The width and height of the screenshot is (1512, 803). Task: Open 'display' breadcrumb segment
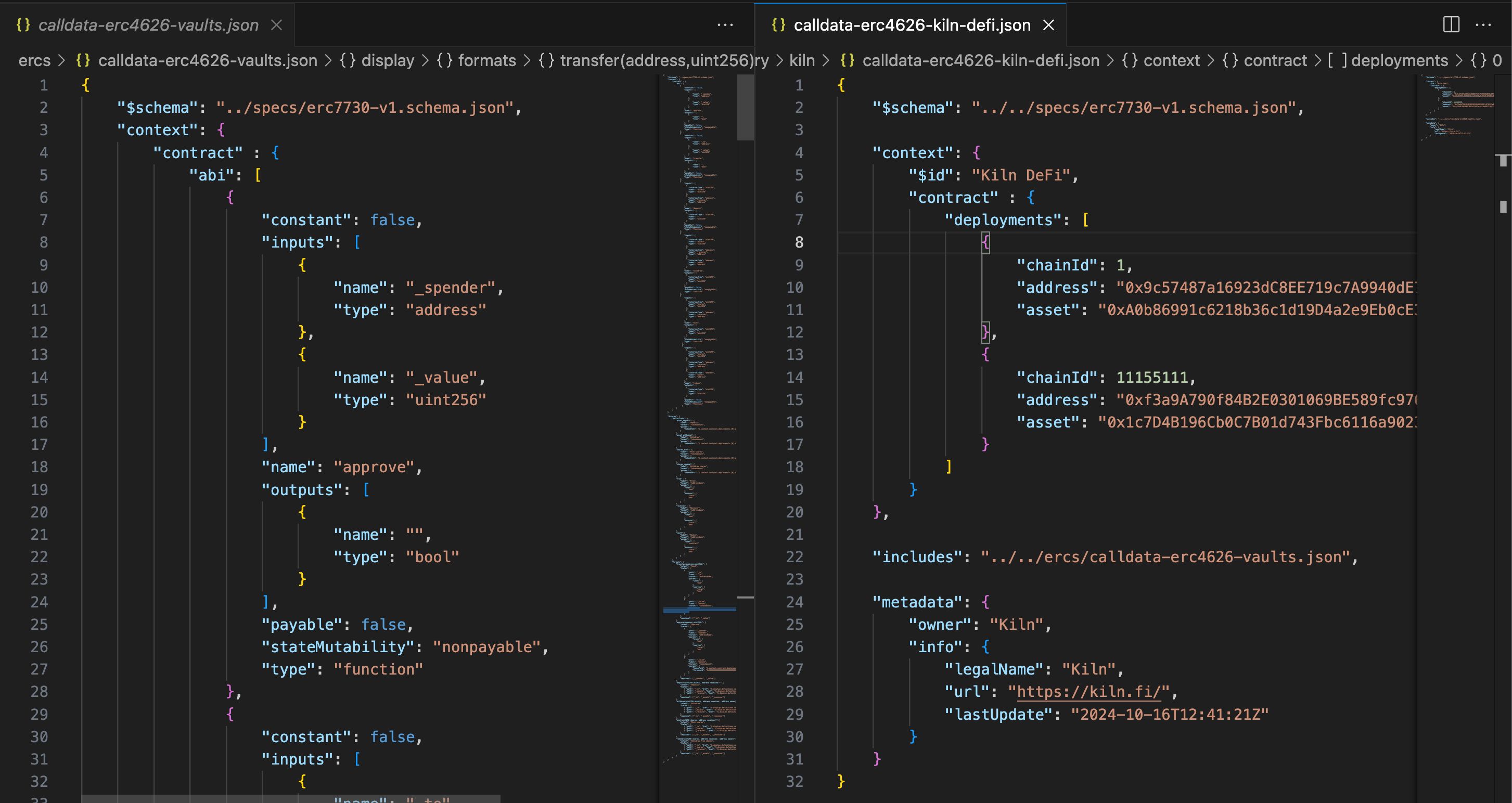tap(377, 60)
